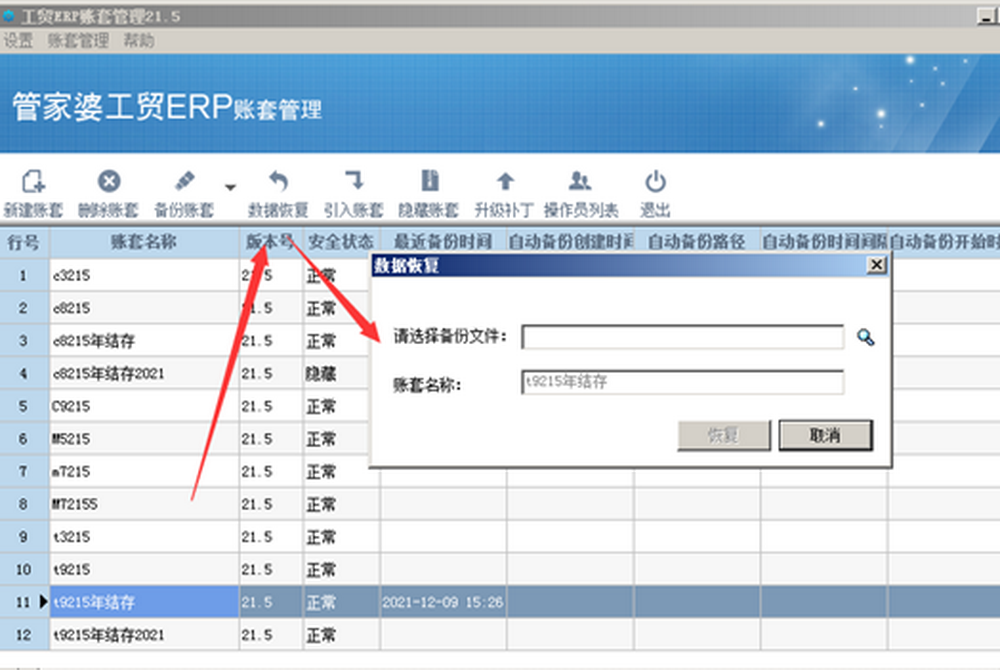Click the 隐藏账套 hide icon
Viewport: 1000px width, 670px height.
point(429,182)
